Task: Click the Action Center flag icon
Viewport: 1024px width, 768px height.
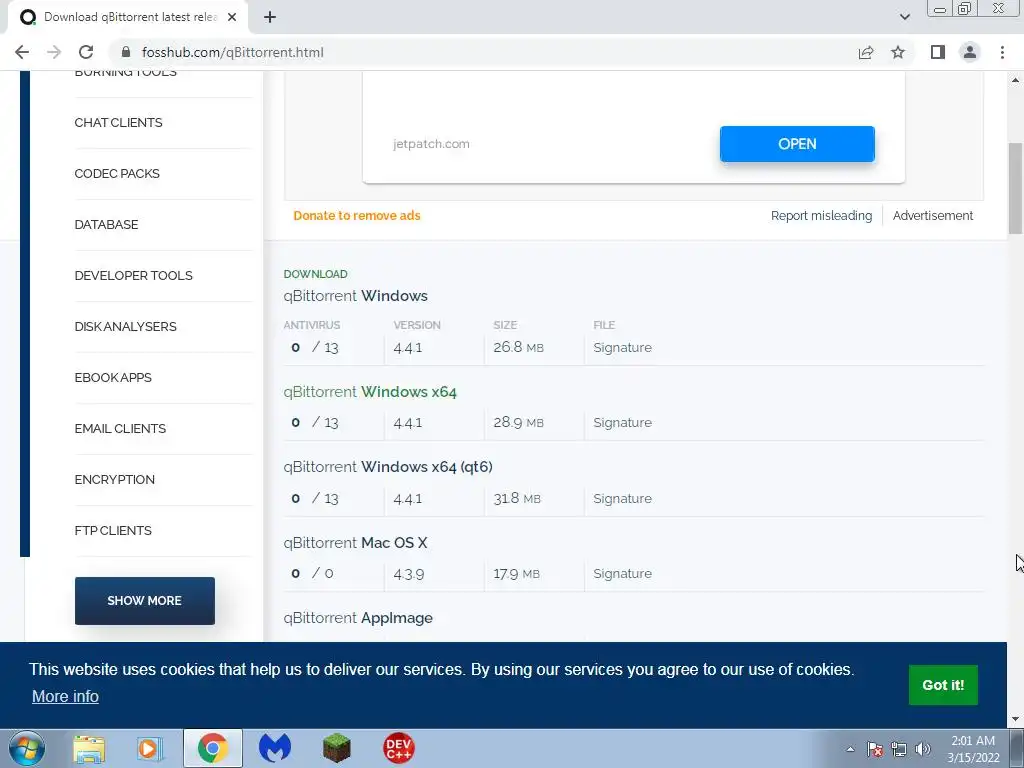Action: click(875, 749)
